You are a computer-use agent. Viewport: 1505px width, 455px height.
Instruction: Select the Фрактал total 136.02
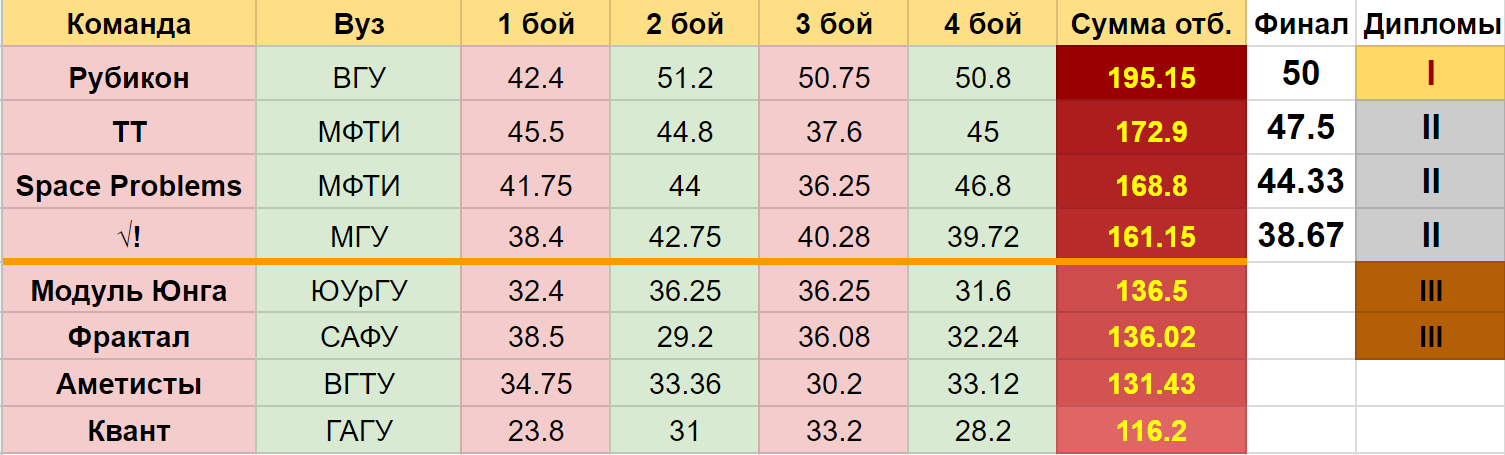1152,337
